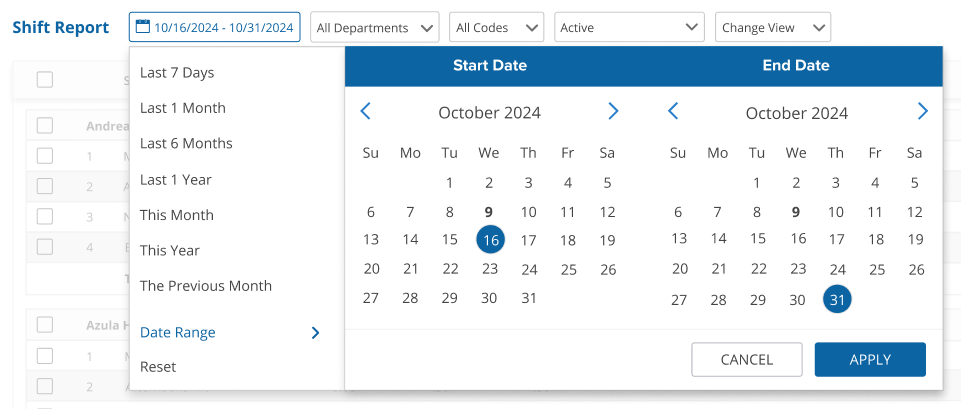Check the Azula row 1 checkbox
This screenshot has height=409, width=961.
coord(45,356)
